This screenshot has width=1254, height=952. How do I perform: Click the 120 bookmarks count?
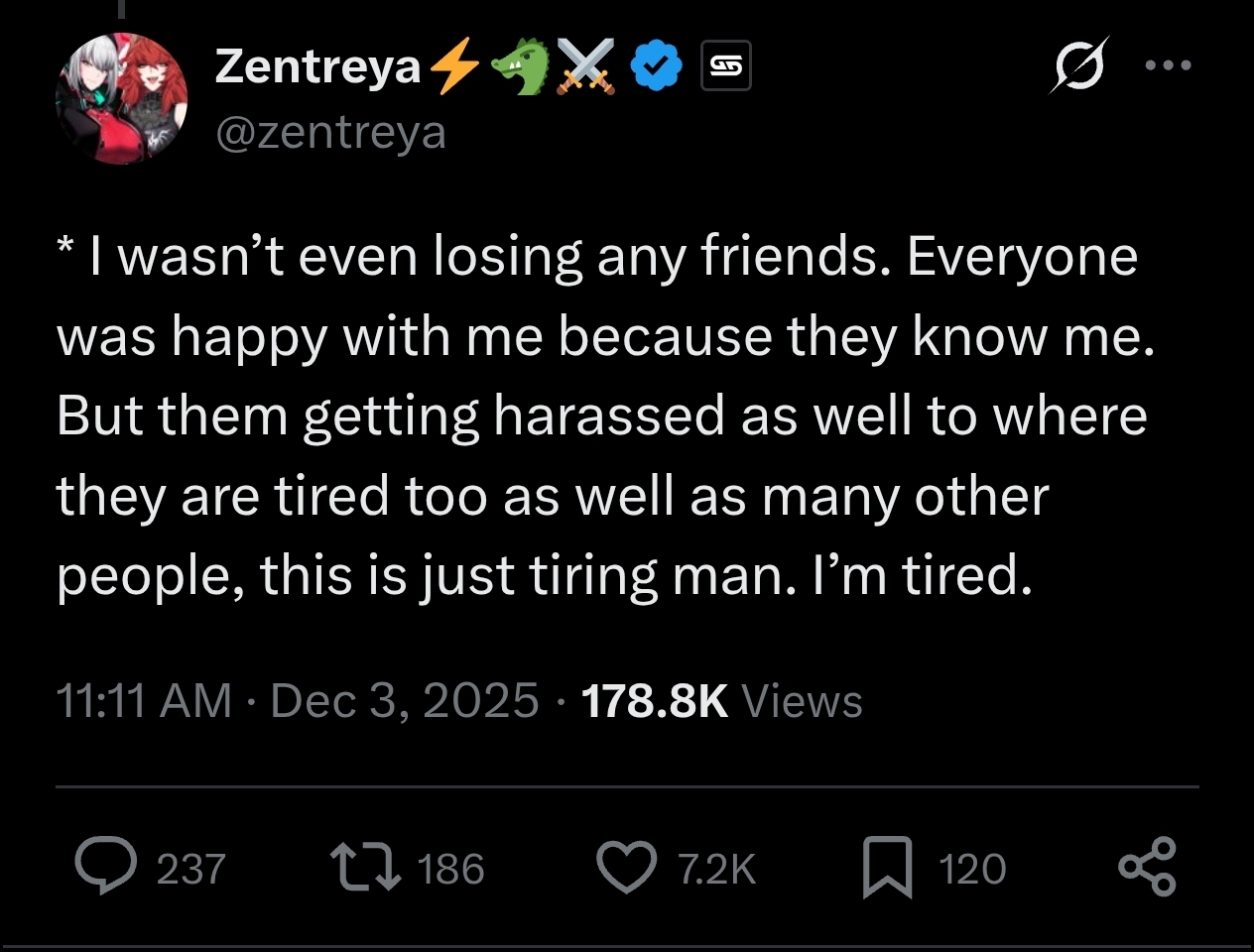pyautogui.click(x=972, y=870)
